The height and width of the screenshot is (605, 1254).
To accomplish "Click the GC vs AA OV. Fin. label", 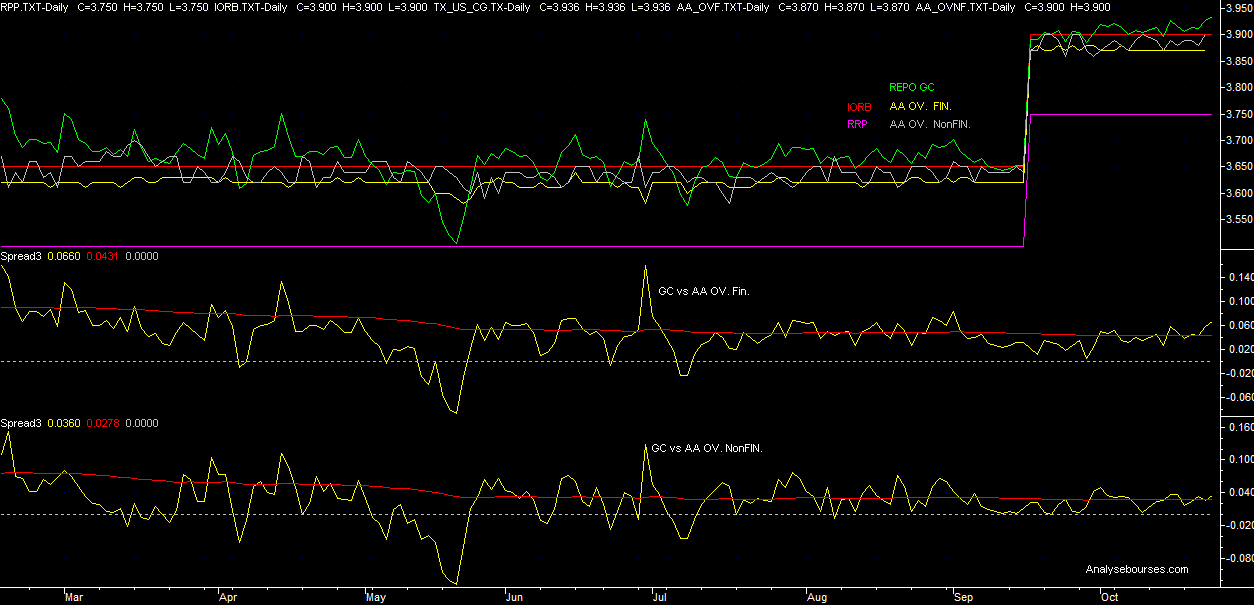I will pos(704,291).
